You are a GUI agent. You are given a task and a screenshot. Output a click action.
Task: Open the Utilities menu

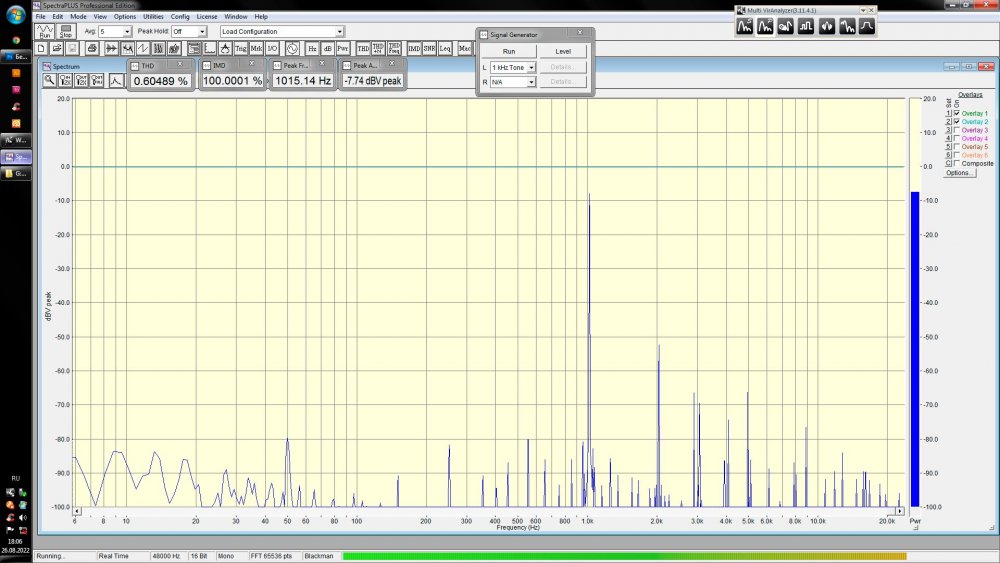[153, 17]
